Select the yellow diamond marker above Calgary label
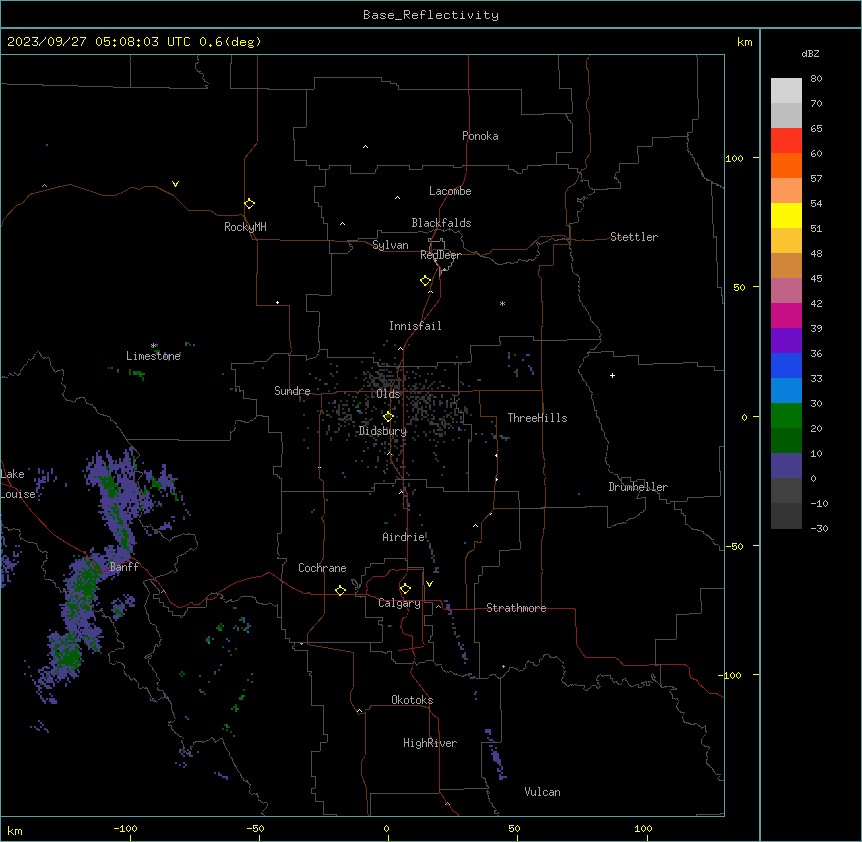Image resolution: width=862 pixels, height=842 pixels. (405, 589)
